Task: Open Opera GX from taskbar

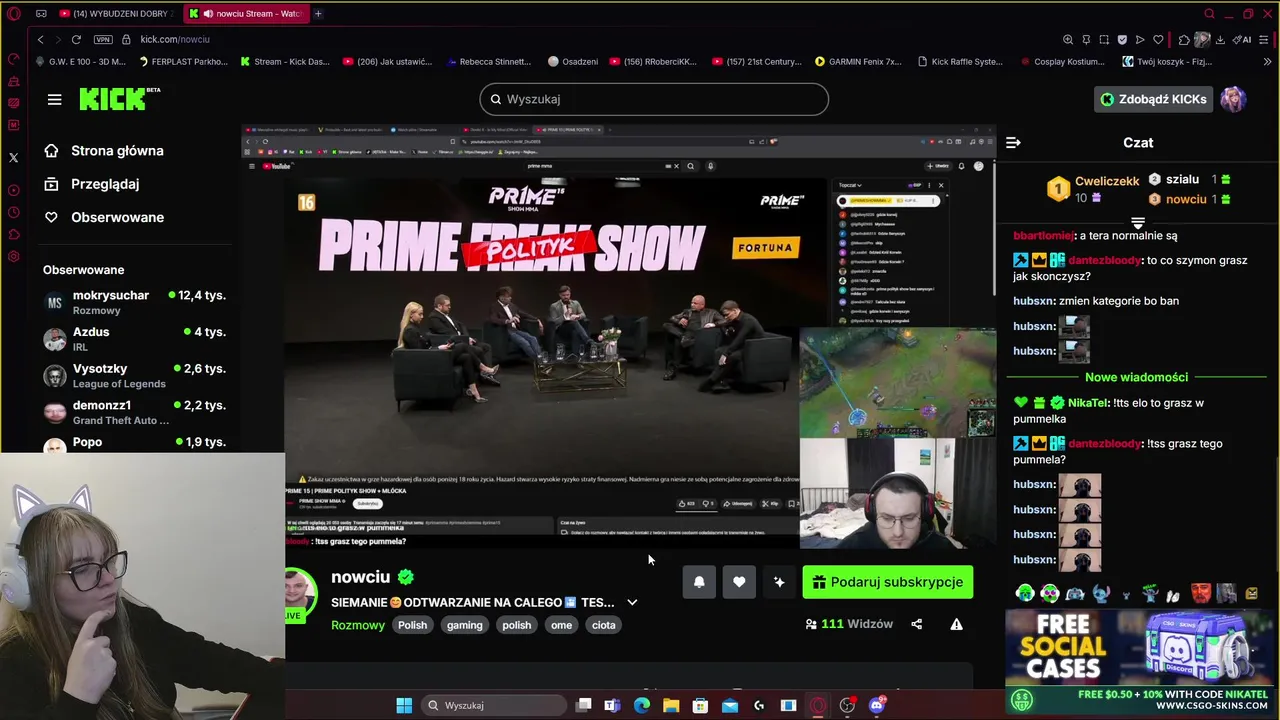Action: point(818,705)
